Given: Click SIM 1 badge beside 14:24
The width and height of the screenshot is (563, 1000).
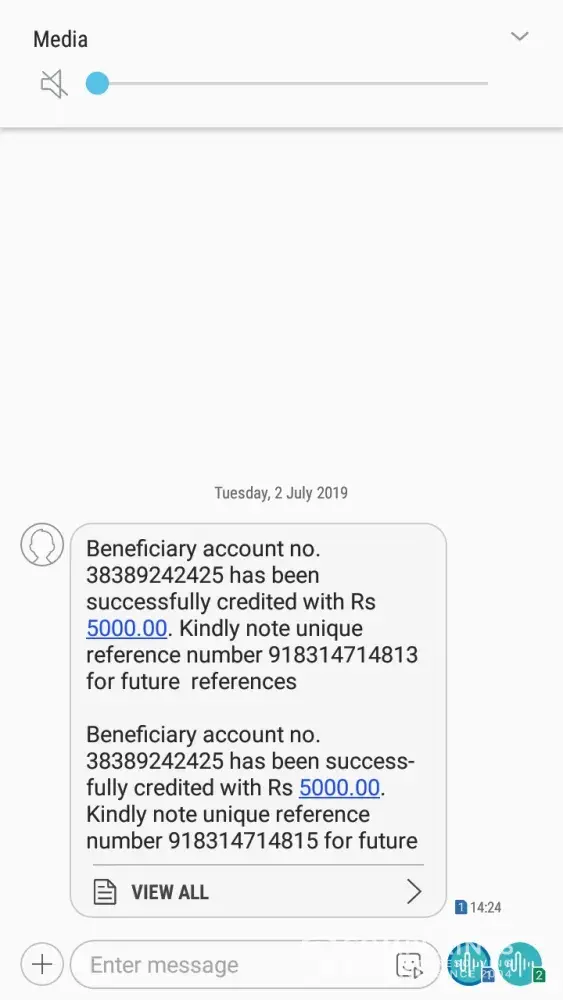Looking at the screenshot, I should click(461, 907).
